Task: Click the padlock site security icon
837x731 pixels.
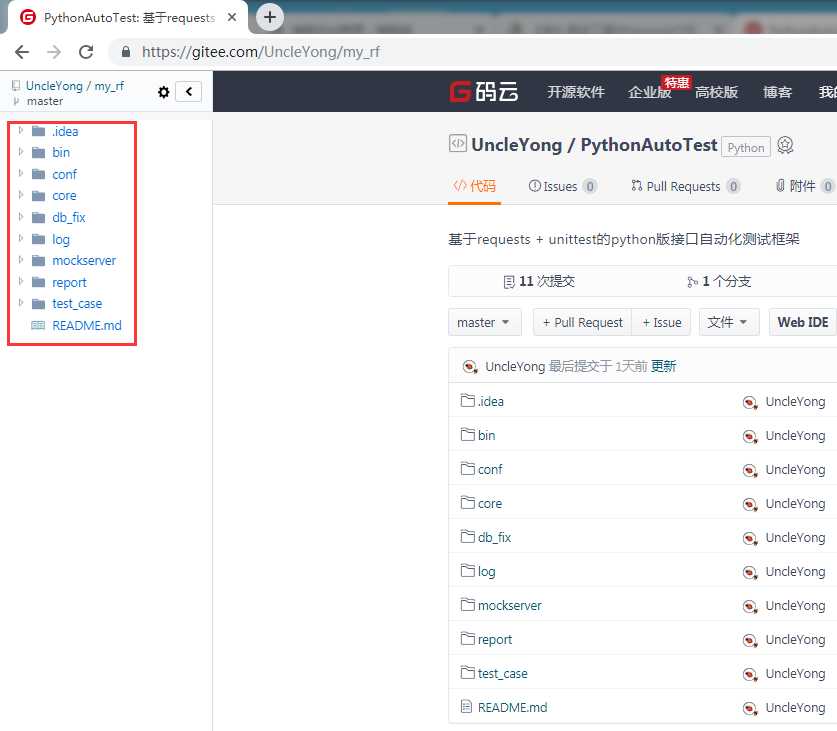Action: (x=126, y=52)
